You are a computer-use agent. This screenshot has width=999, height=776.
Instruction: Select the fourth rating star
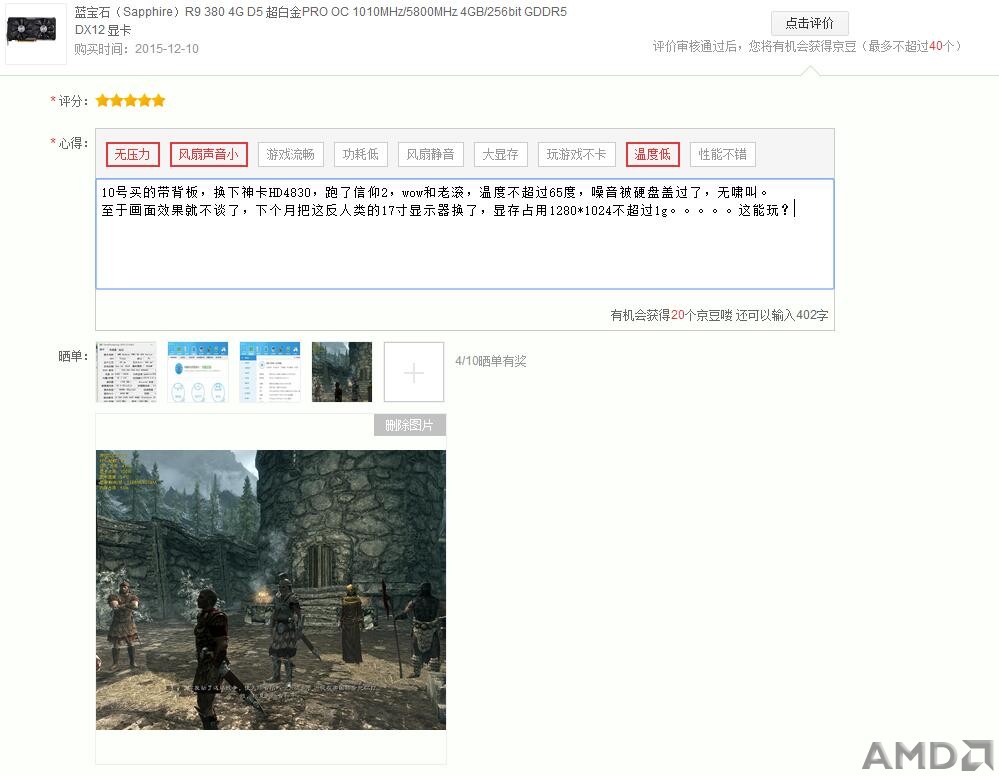point(145,101)
